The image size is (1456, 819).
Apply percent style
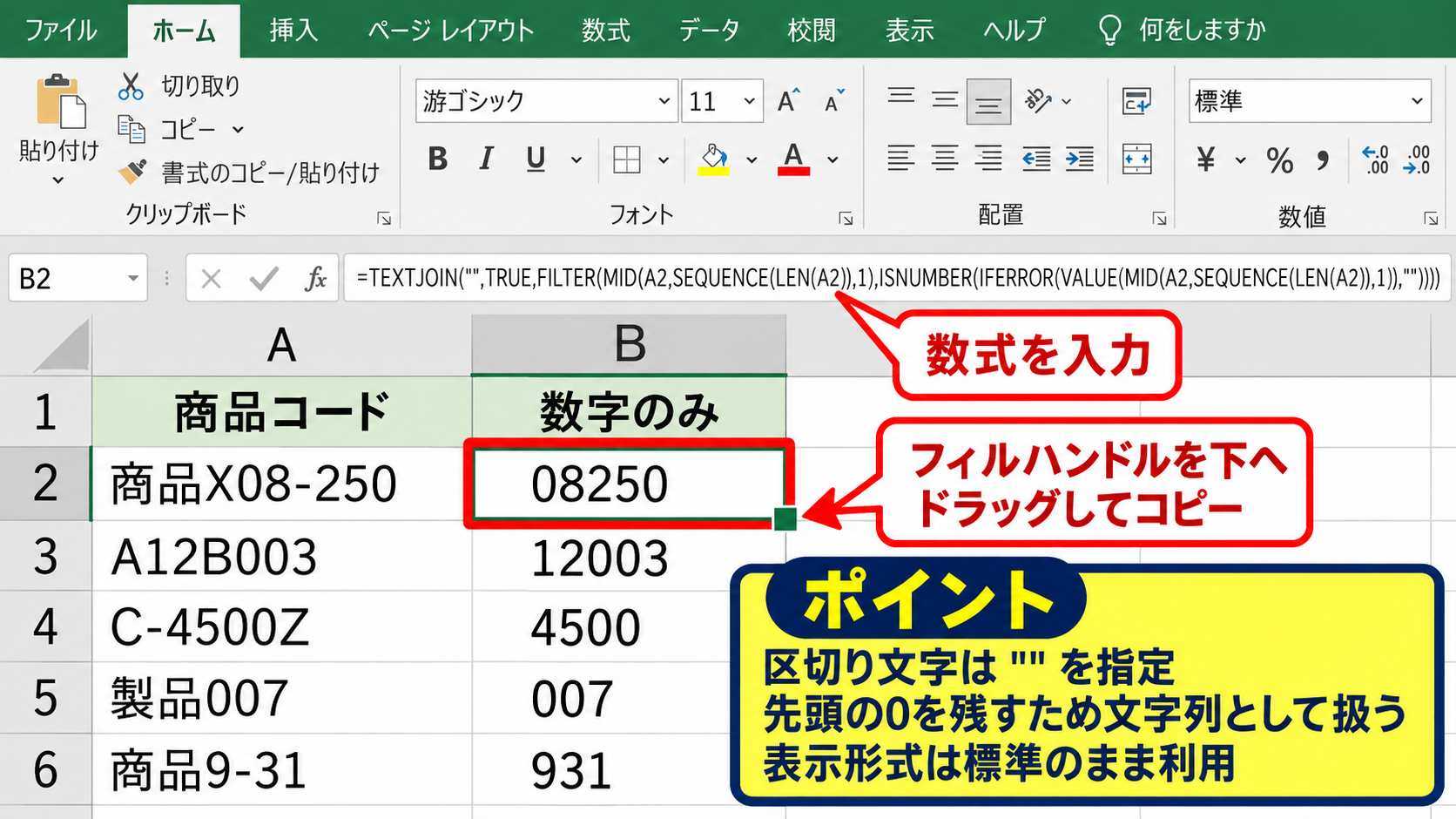[1280, 160]
